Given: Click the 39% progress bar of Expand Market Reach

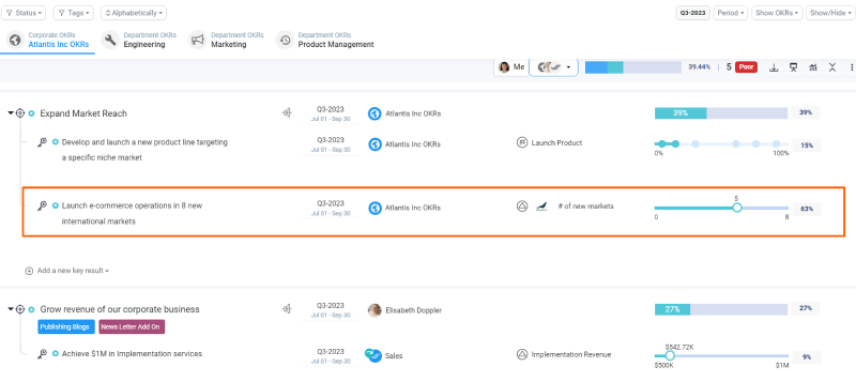Looking at the screenshot, I should click(721, 113).
